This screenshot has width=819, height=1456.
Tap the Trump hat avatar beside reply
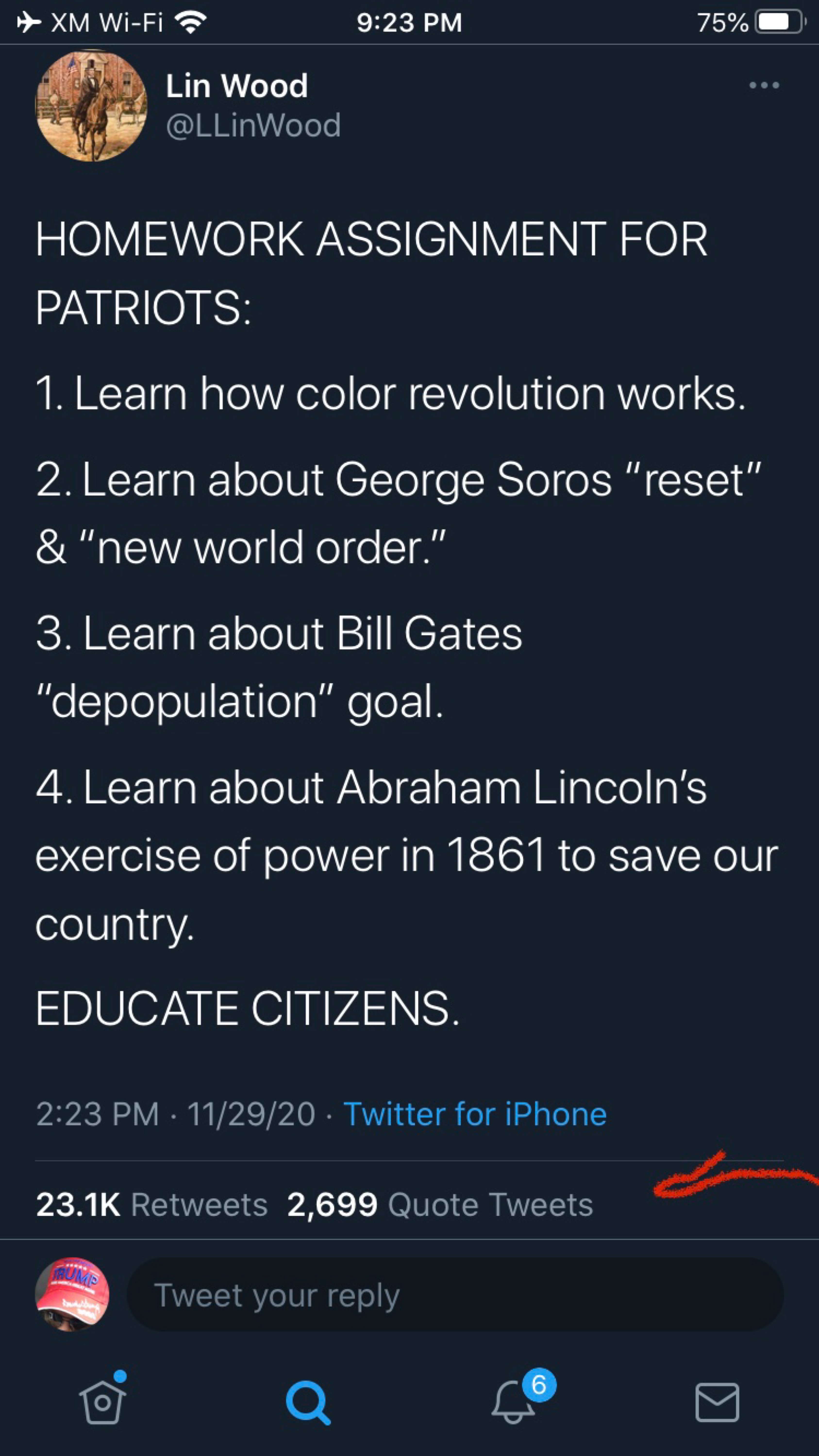72,1295
